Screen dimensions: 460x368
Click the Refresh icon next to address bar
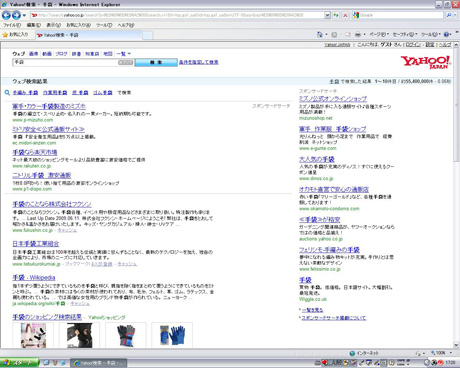coord(336,15)
